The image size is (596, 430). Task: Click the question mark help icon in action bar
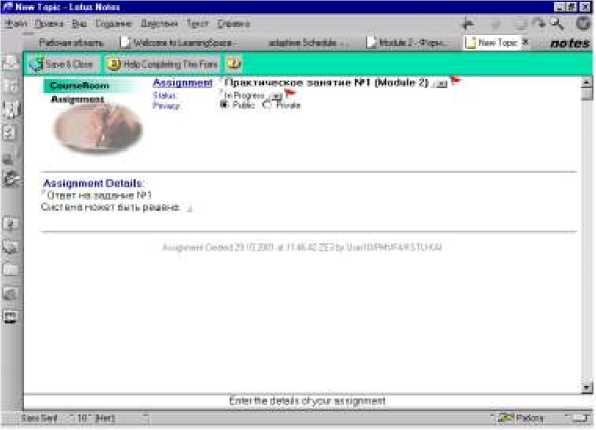pos(234,63)
